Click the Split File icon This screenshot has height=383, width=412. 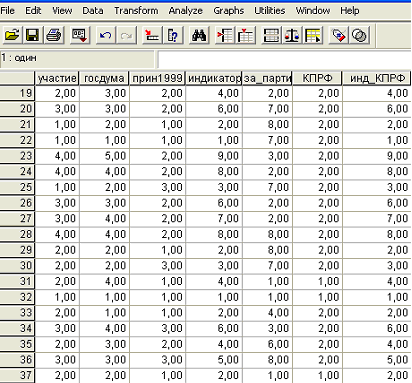271,35
